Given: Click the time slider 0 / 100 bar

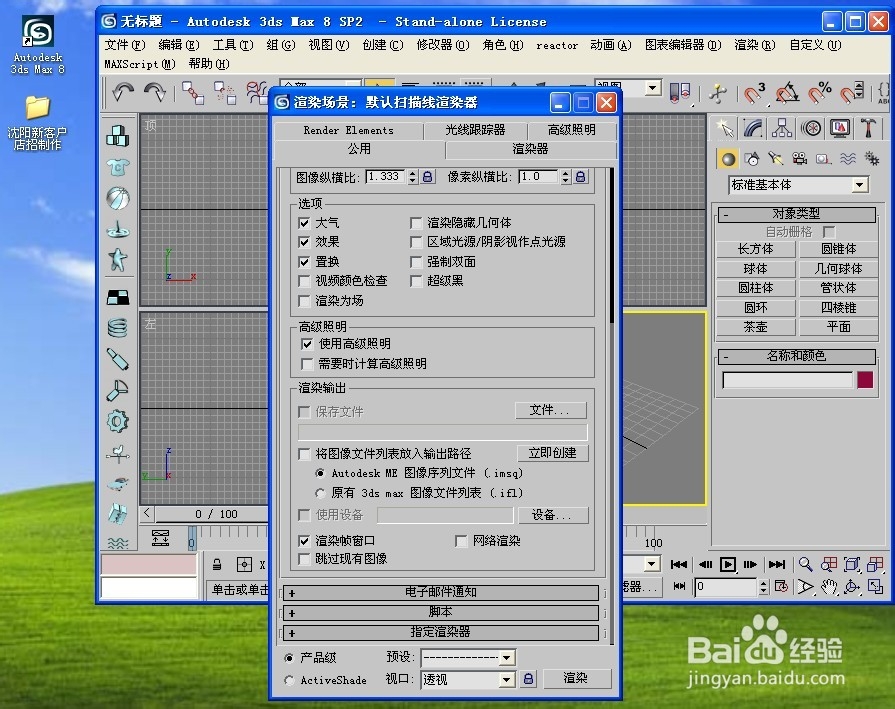Looking at the screenshot, I should [214, 514].
